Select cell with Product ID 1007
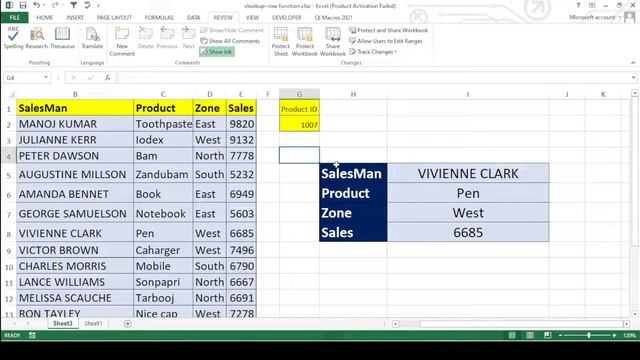Image resolution: width=640 pixels, height=360 pixels. pos(299,125)
